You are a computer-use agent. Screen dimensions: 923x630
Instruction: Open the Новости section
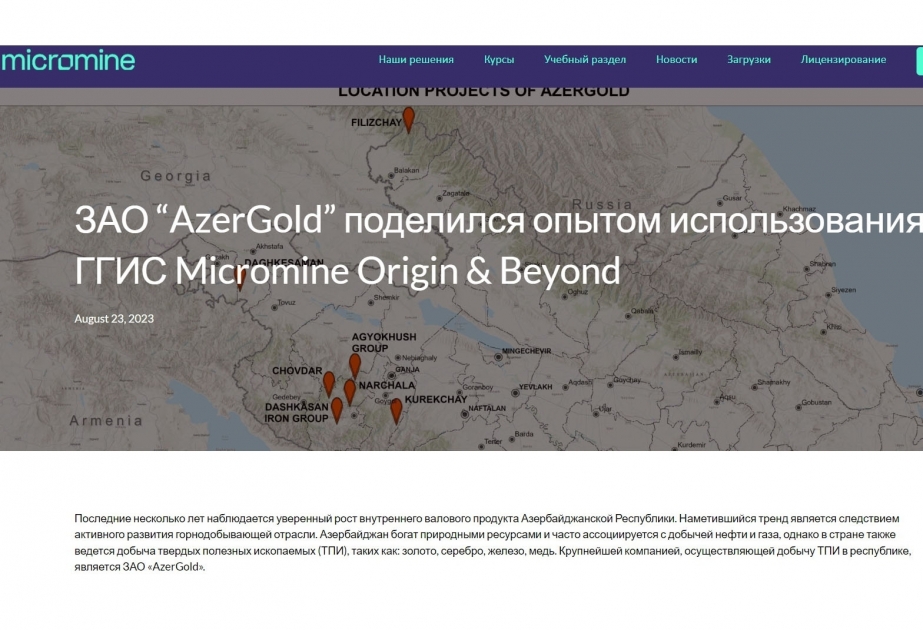tap(675, 59)
